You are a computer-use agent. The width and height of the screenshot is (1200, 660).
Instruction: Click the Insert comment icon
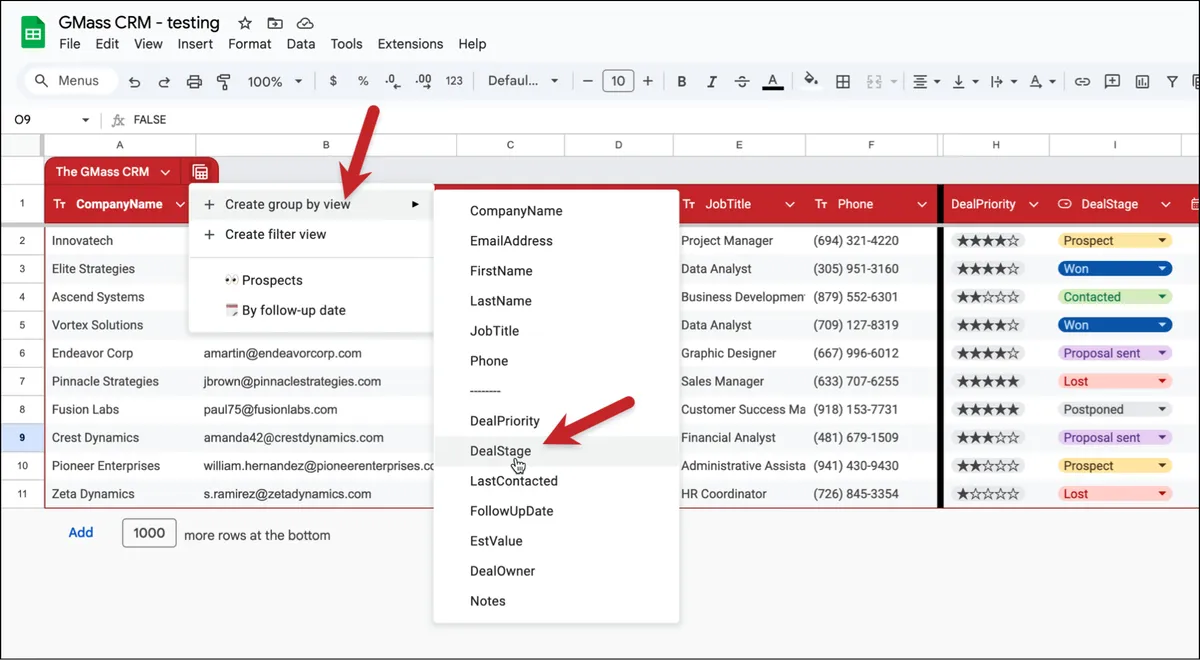(x=1112, y=82)
